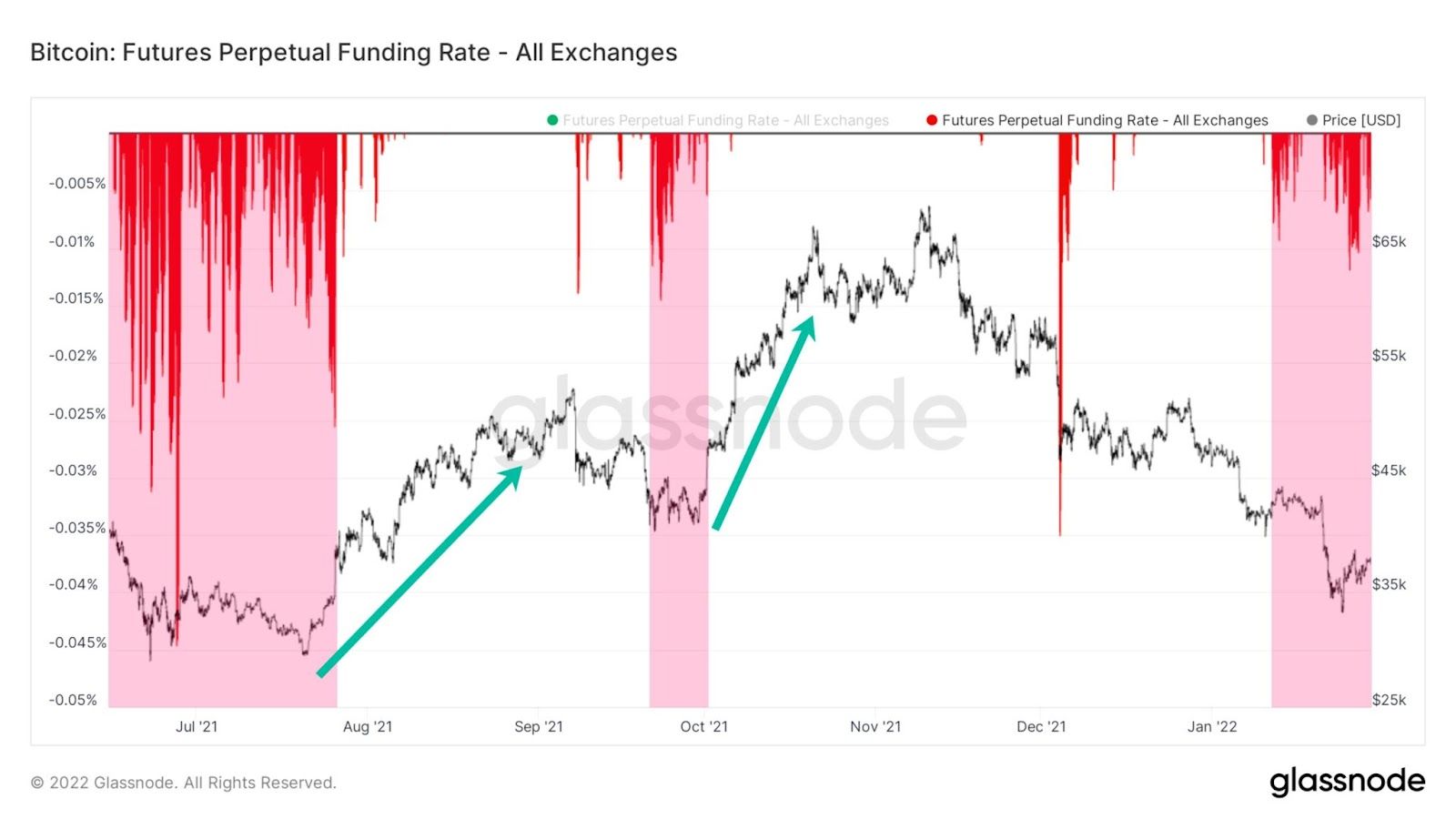
Task: Toggle the green Funding Rate legend dot
Action: click(x=552, y=120)
